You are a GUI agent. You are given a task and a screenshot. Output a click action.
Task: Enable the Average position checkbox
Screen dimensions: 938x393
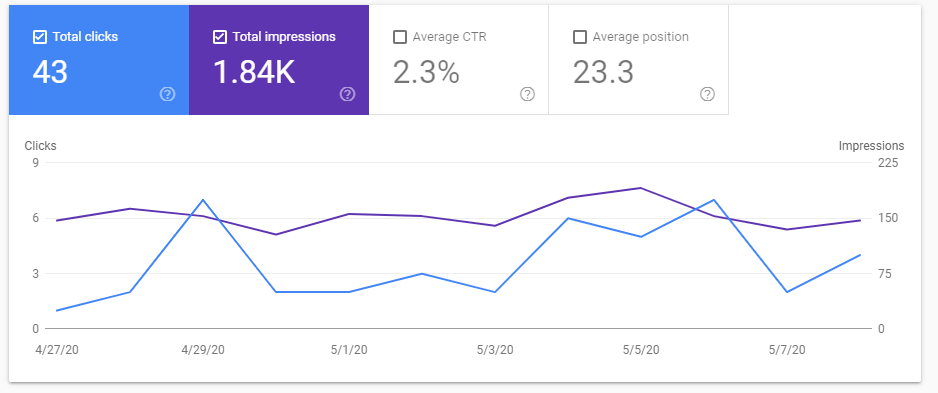(x=580, y=37)
